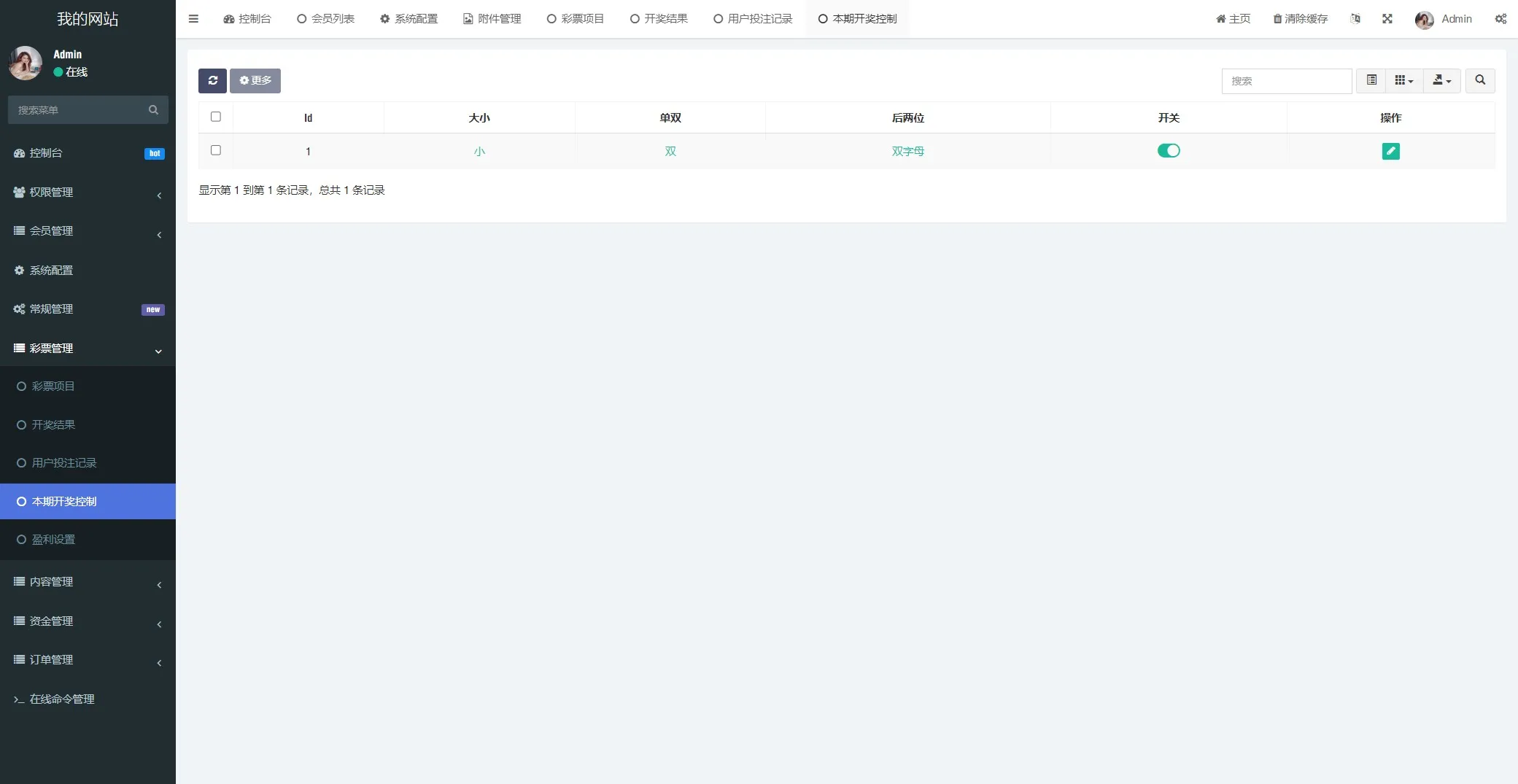Viewport: 1518px width, 784px height.
Task: Open the columns dropdown in table toolbar
Action: tap(1403, 80)
